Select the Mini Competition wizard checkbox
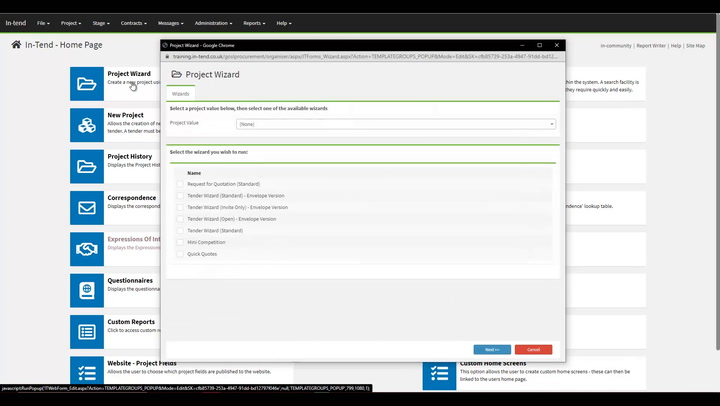The height and width of the screenshot is (406, 720). [x=181, y=242]
